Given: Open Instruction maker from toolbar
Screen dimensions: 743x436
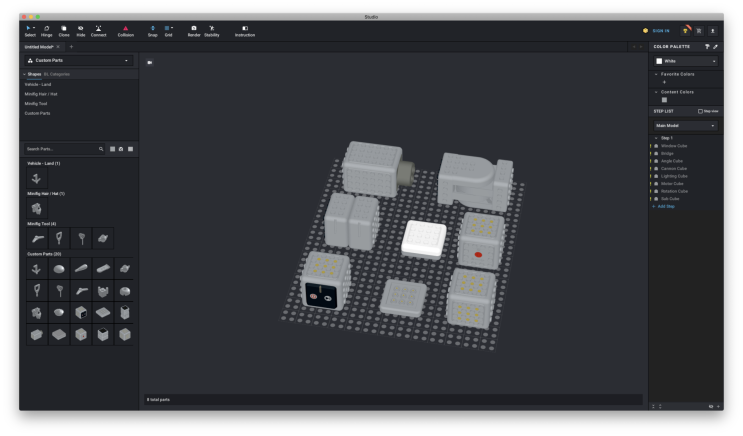Looking at the screenshot, I should point(245,30).
